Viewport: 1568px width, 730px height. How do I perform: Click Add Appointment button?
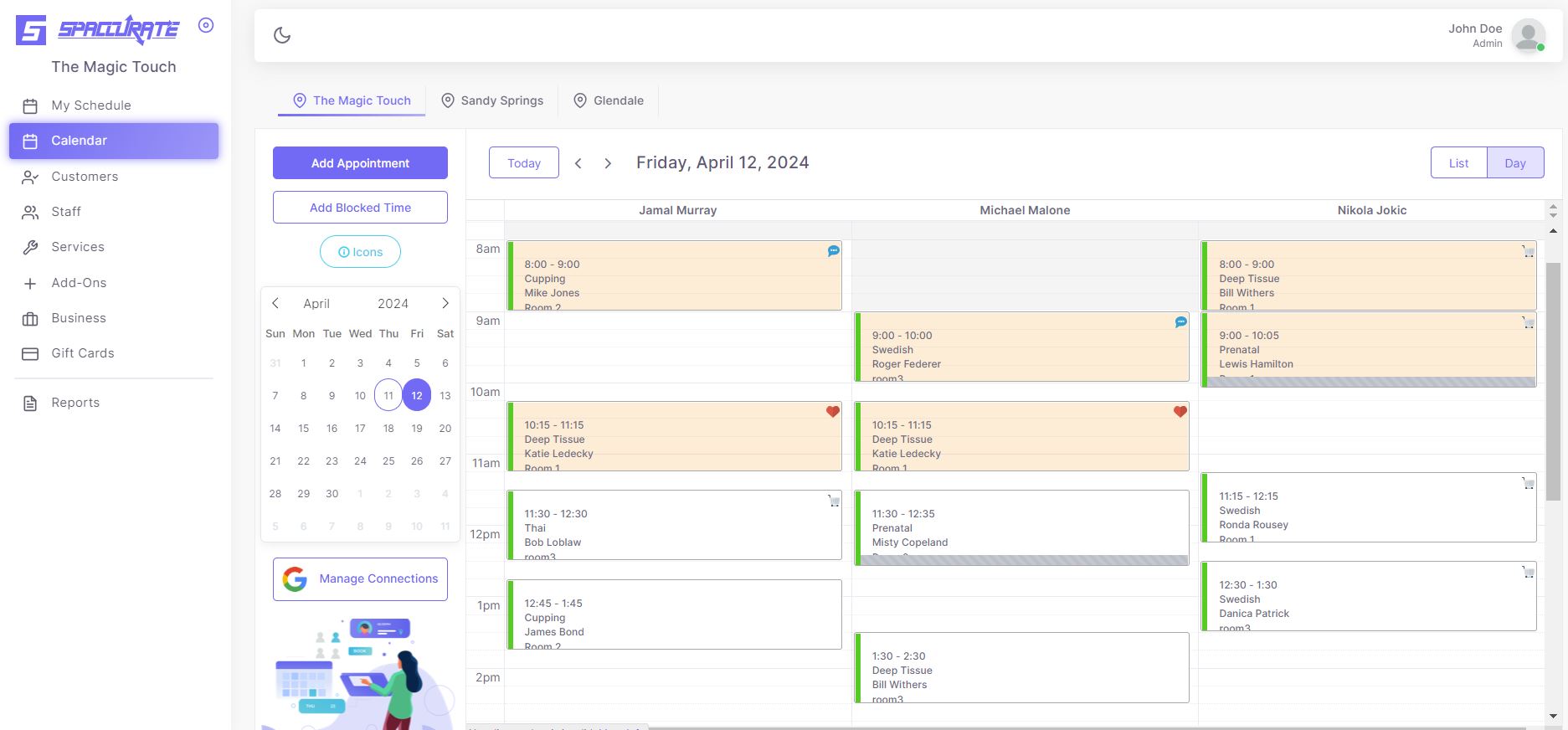pyautogui.click(x=360, y=163)
